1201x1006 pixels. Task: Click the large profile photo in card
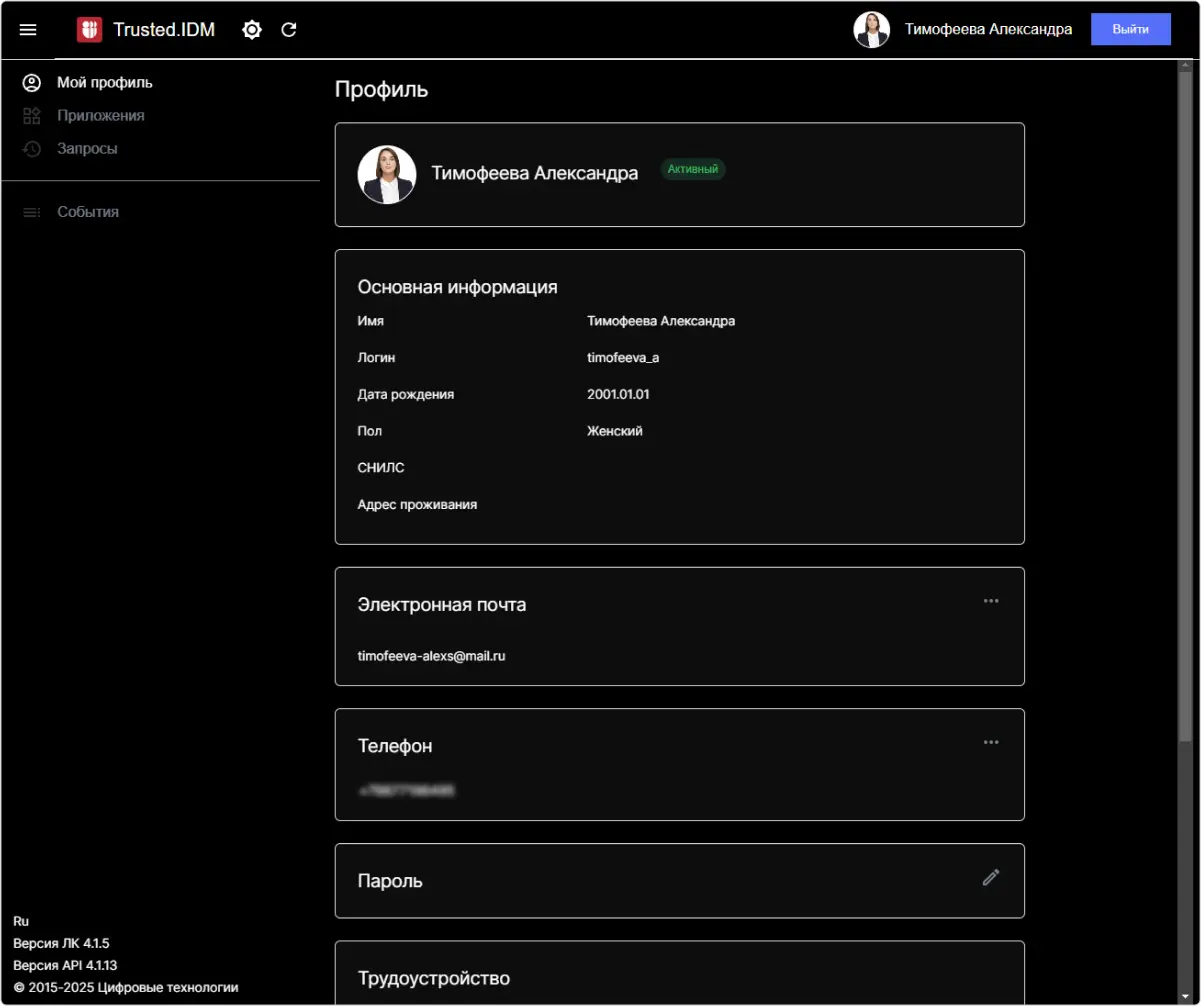point(387,175)
